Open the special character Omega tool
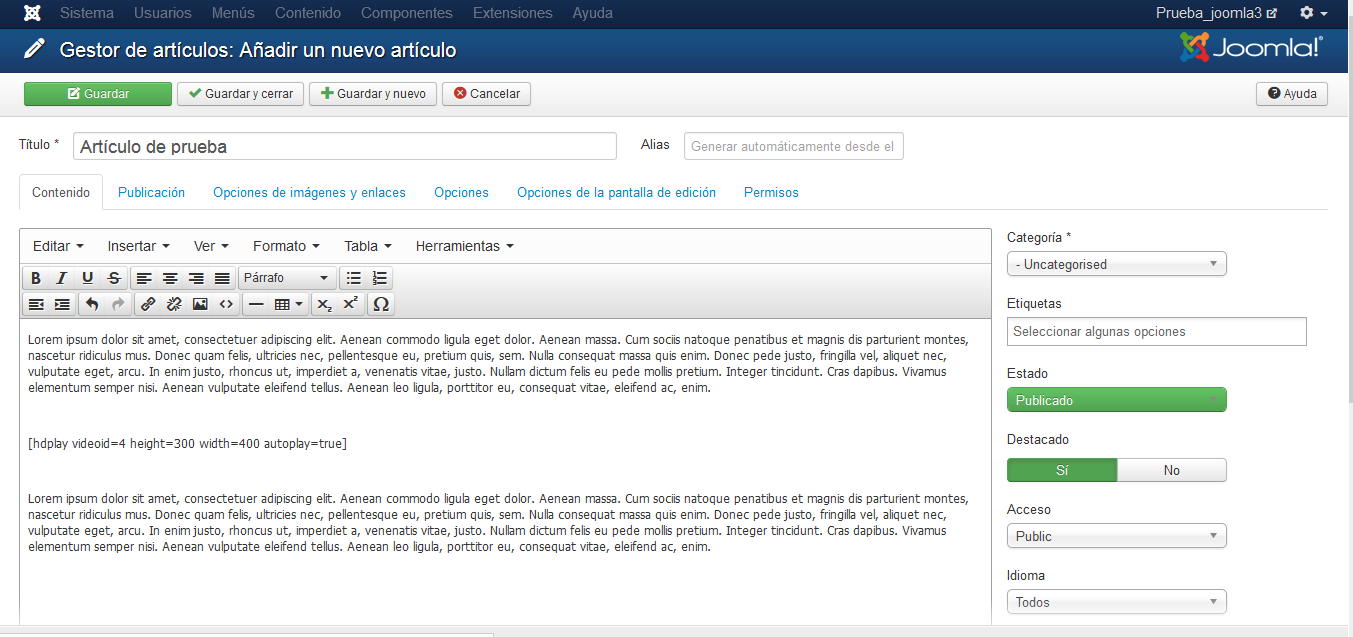1353x637 pixels. (x=380, y=304)
